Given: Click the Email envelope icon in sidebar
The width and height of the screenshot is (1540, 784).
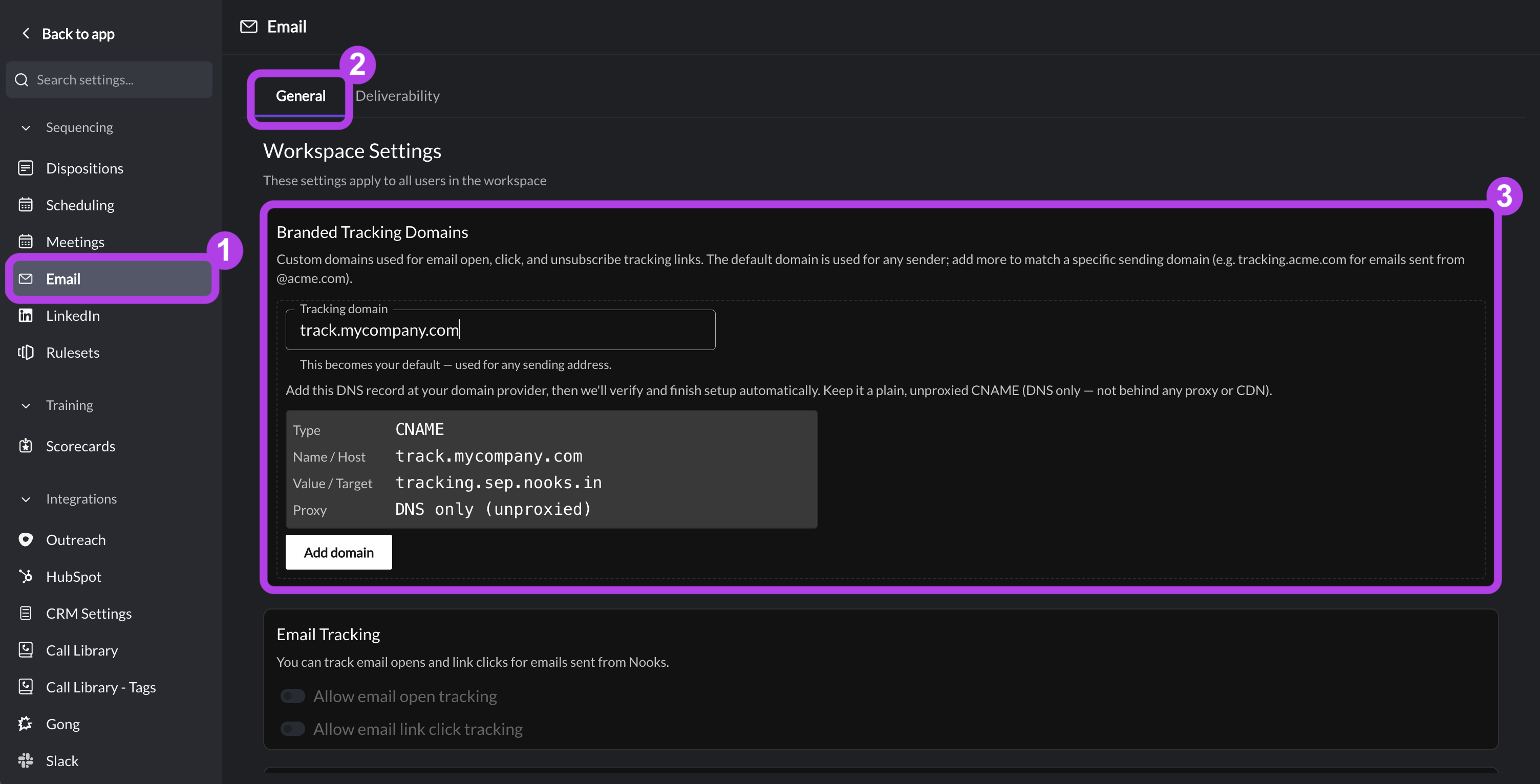Looking at the screenshot, I should [26, 278].
